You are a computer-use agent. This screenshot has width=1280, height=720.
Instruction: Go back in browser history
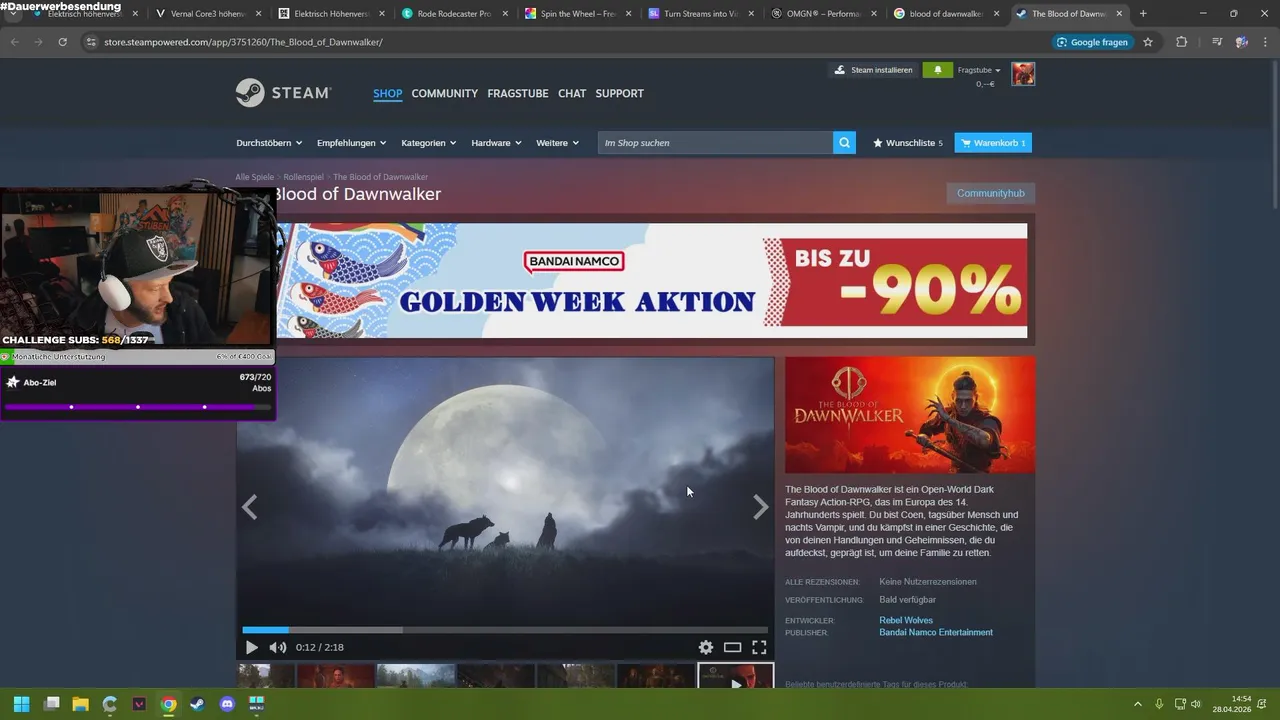coord(14,42)
